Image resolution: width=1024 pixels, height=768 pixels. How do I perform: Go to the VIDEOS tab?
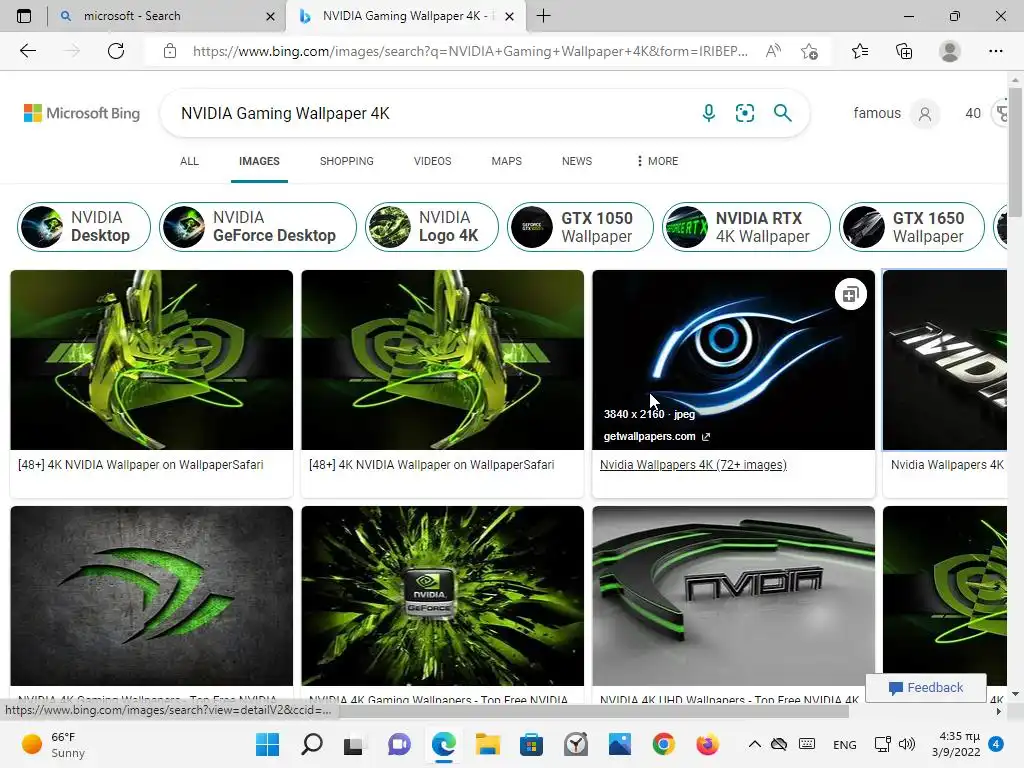click(432, 161)
